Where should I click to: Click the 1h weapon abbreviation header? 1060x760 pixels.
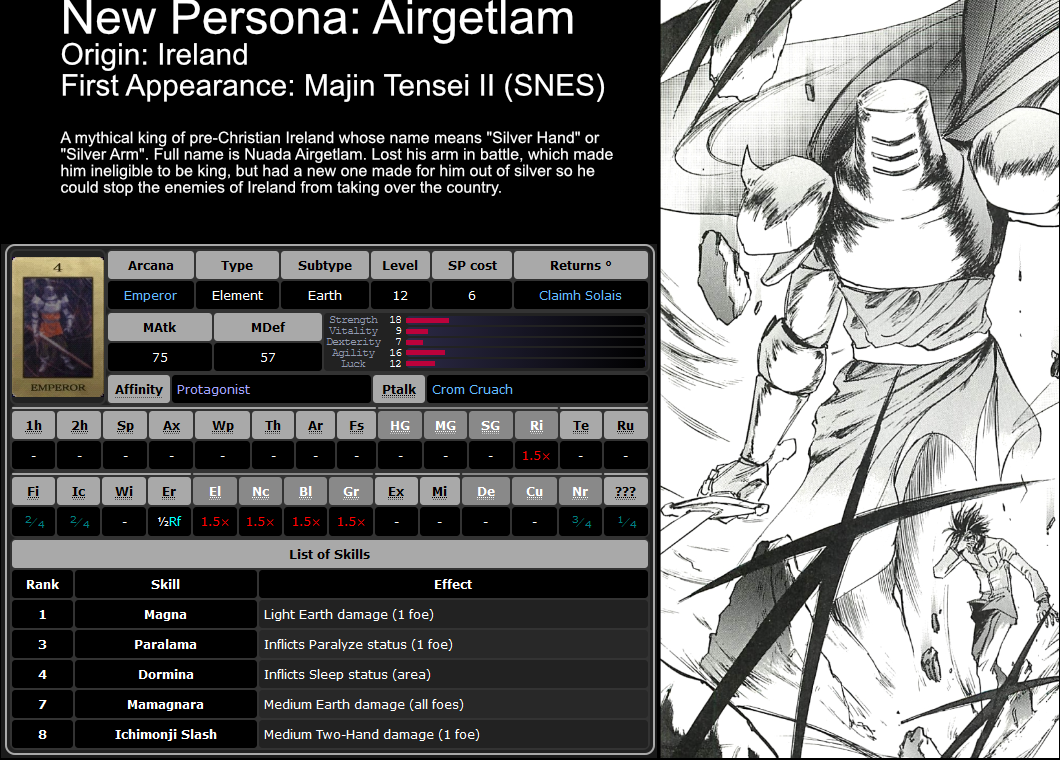point(34,426)
